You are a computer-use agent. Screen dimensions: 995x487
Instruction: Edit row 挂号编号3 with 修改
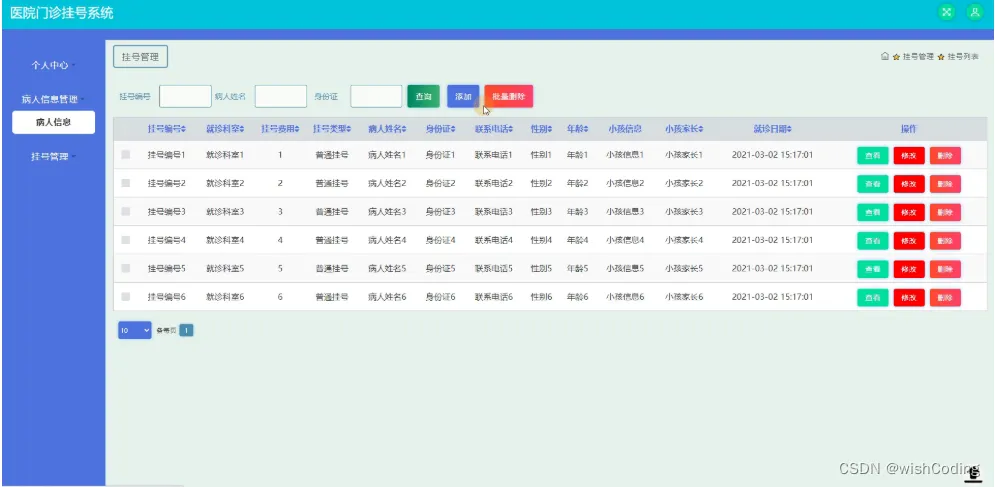[909, 212]
